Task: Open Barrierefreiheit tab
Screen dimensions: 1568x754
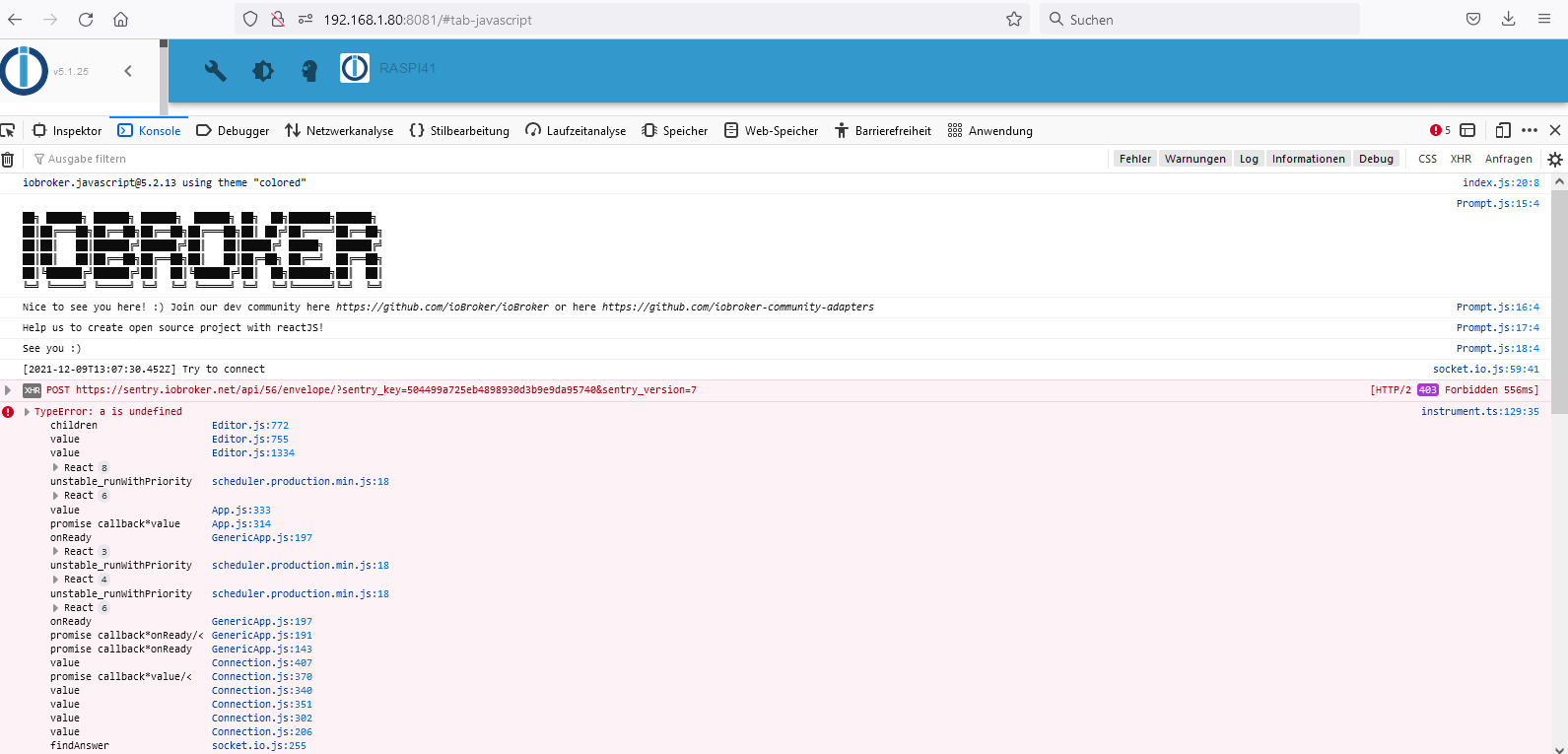Action: (x=883, y=130)
